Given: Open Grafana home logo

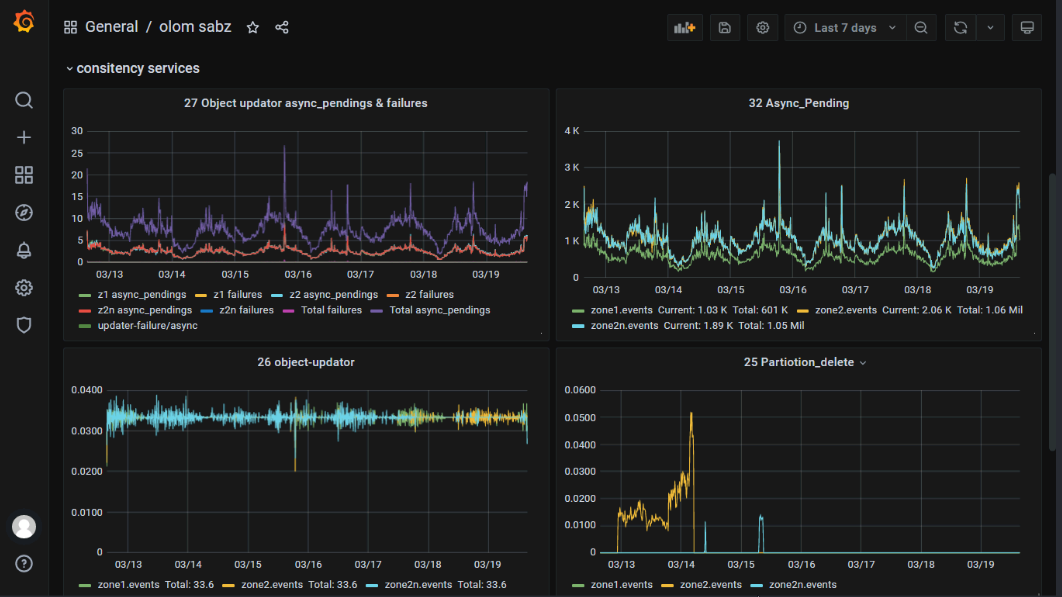Looking at the screenshot, I should click(24, 22).
